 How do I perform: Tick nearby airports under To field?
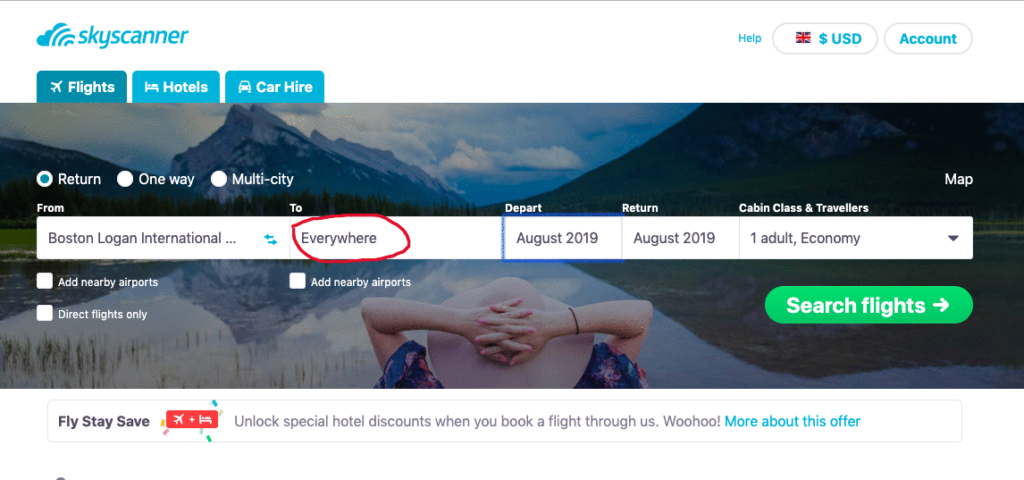tap(298, 281)
